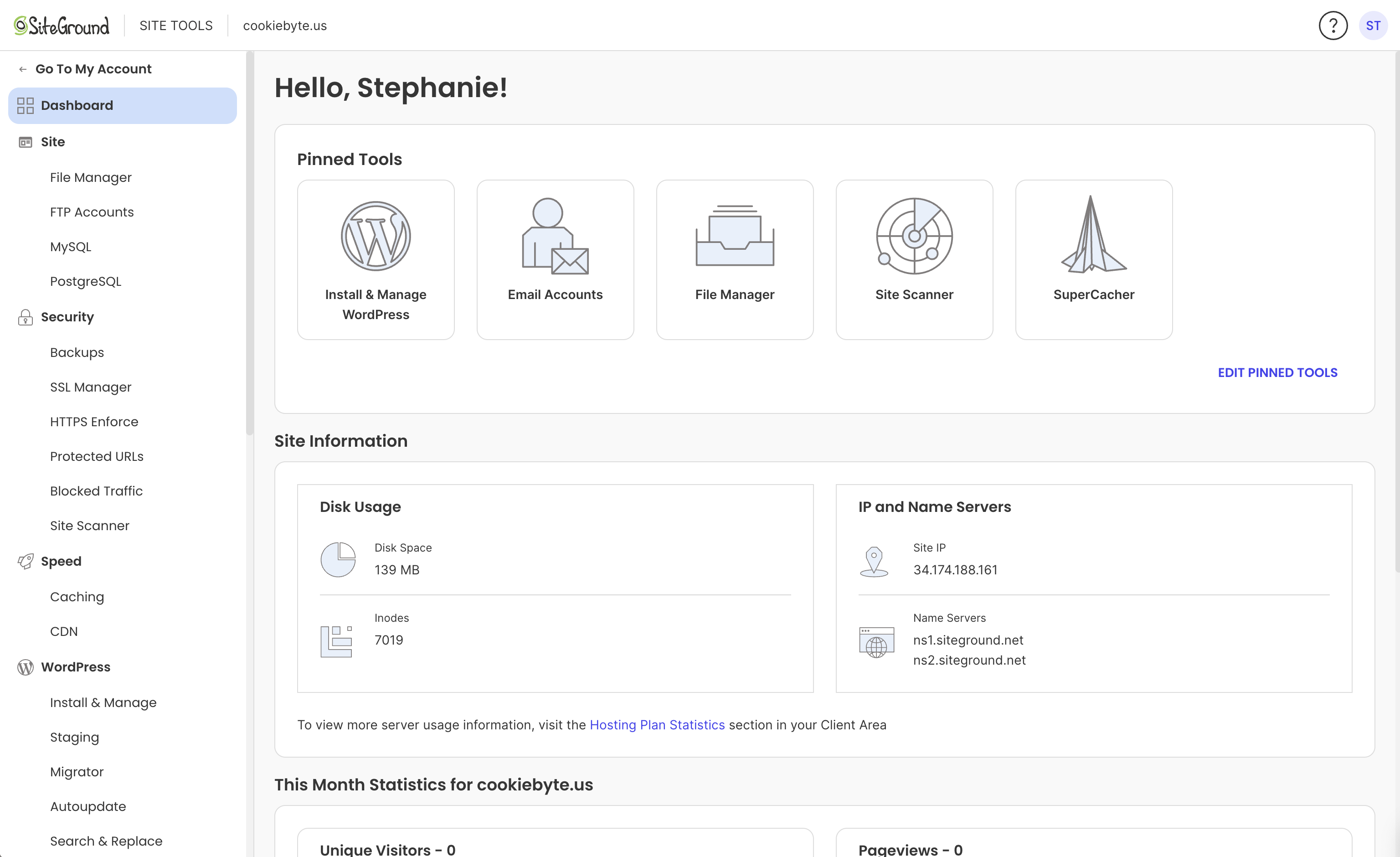This screenshot has height=857, width=1400.
Task: Click the Site IP location pin icon
Action: tap(874, 562)
